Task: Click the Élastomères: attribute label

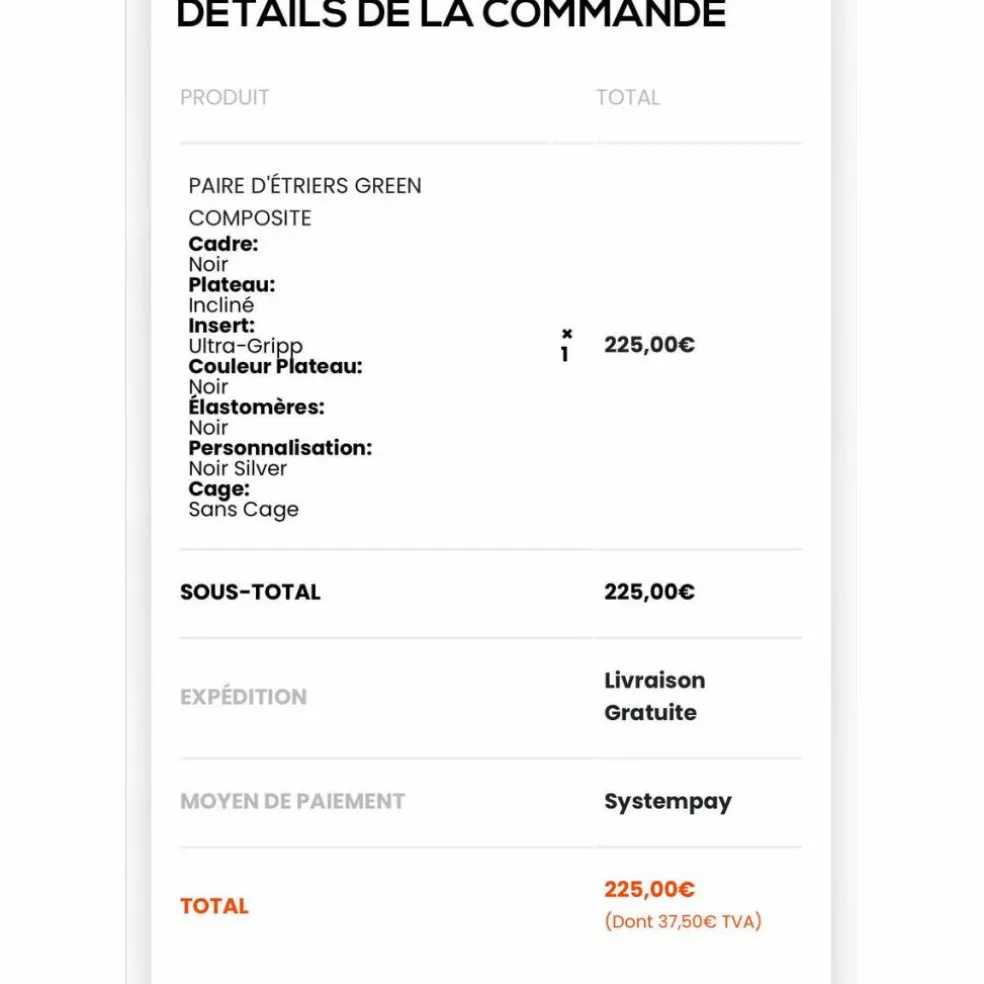Action: click(x=257, y=406)
